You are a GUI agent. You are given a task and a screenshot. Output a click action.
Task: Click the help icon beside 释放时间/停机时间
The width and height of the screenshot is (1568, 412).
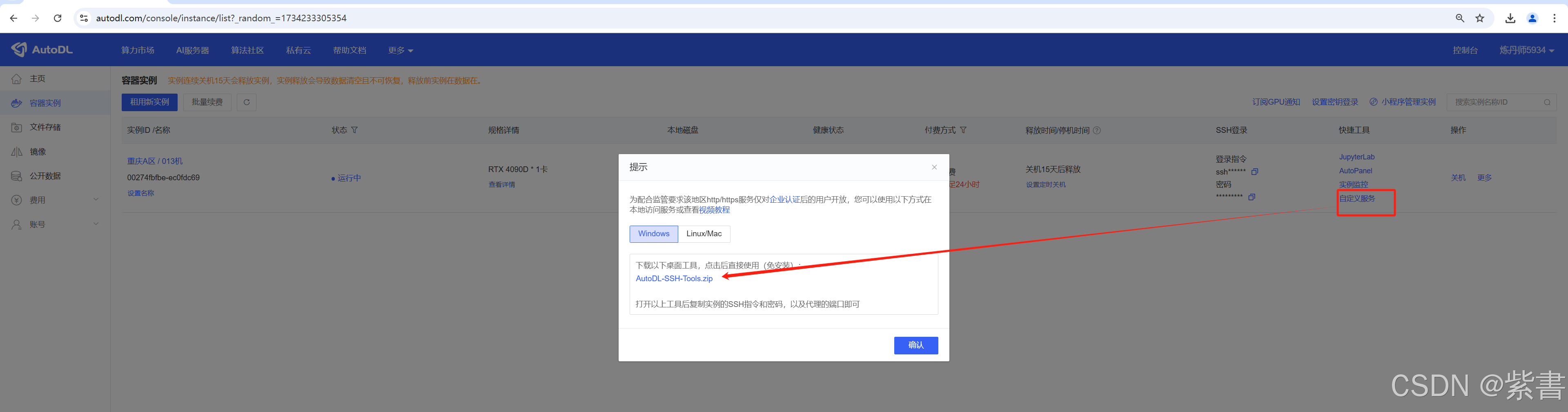1097,130
